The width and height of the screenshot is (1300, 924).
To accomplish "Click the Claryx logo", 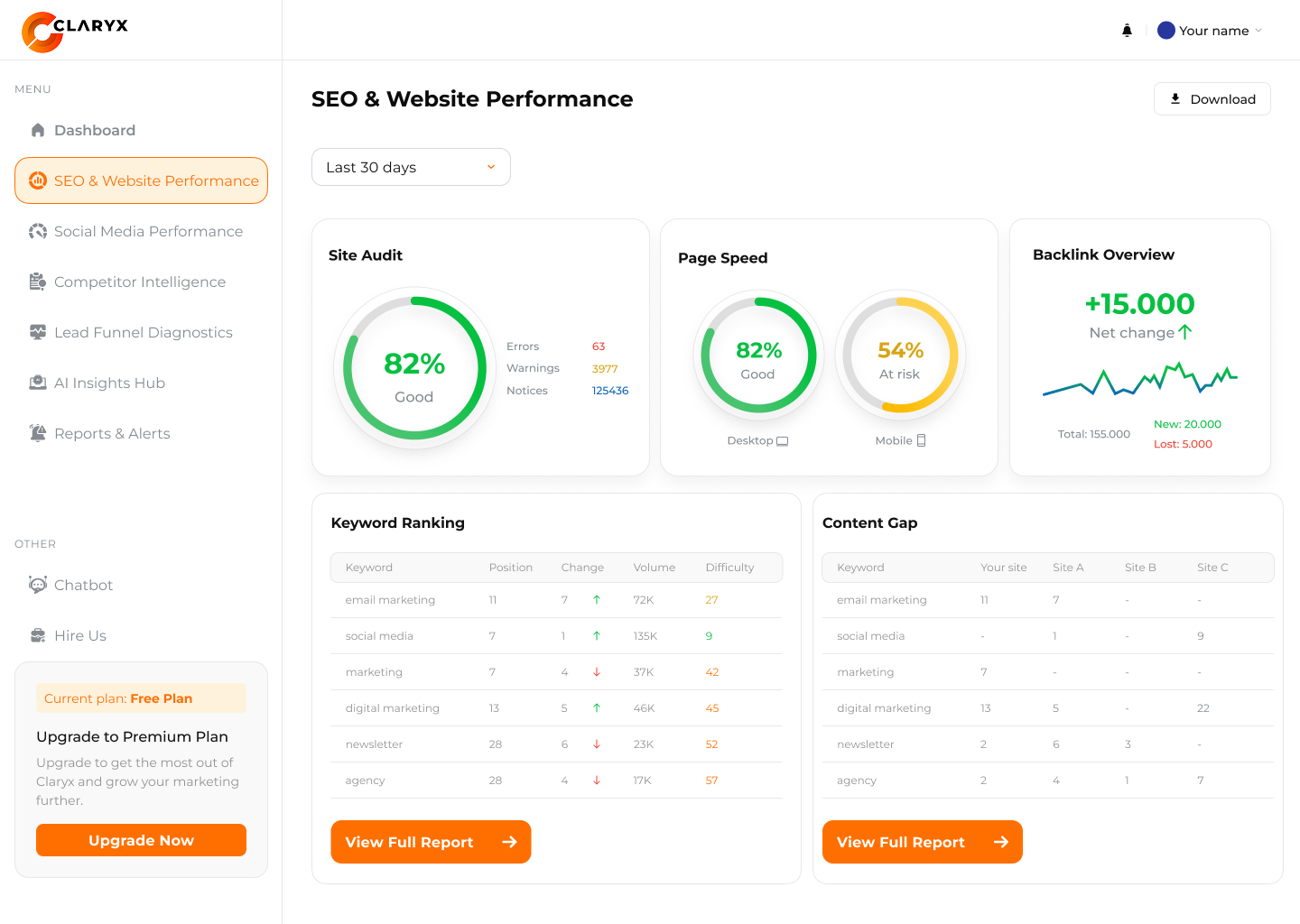I will 74,29.
